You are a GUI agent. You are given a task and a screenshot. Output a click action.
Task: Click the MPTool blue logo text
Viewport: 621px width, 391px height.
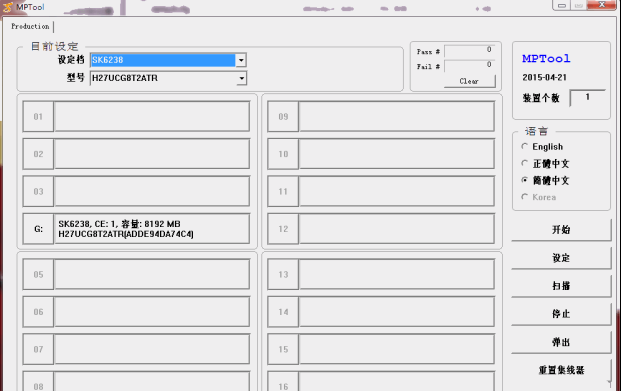coord(546,59)
